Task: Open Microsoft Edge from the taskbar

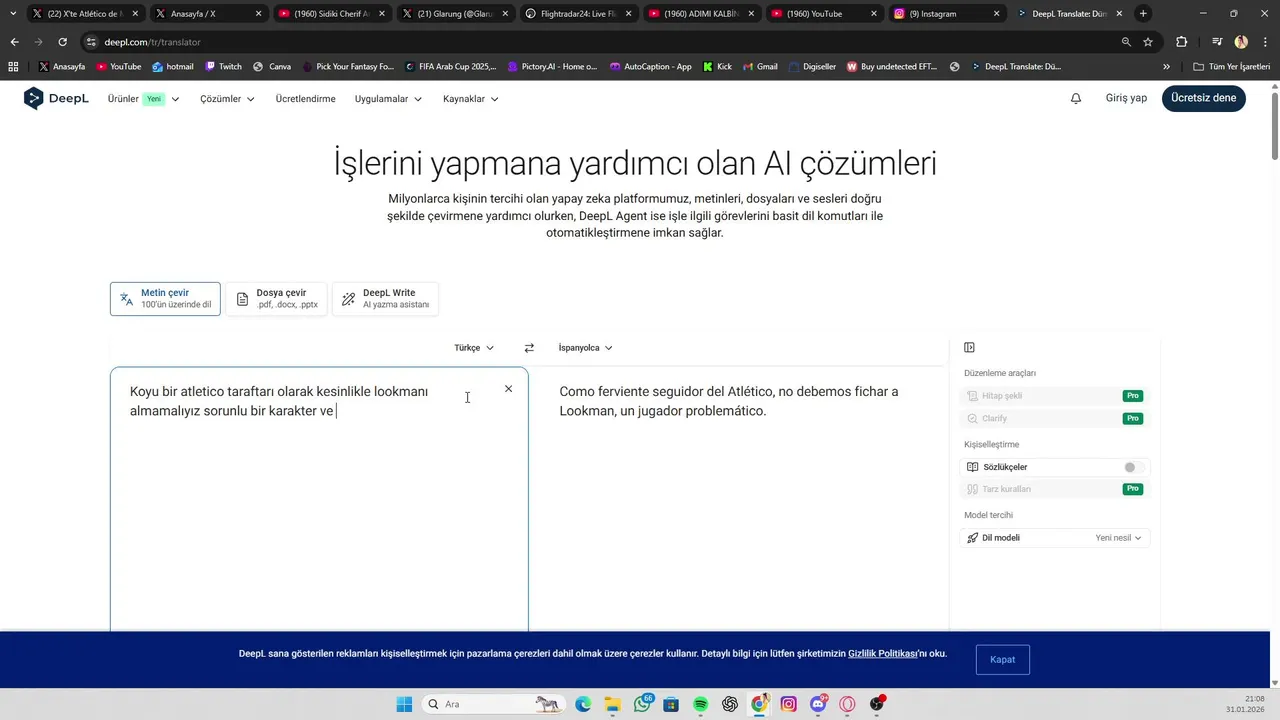Action: point(583,704)
